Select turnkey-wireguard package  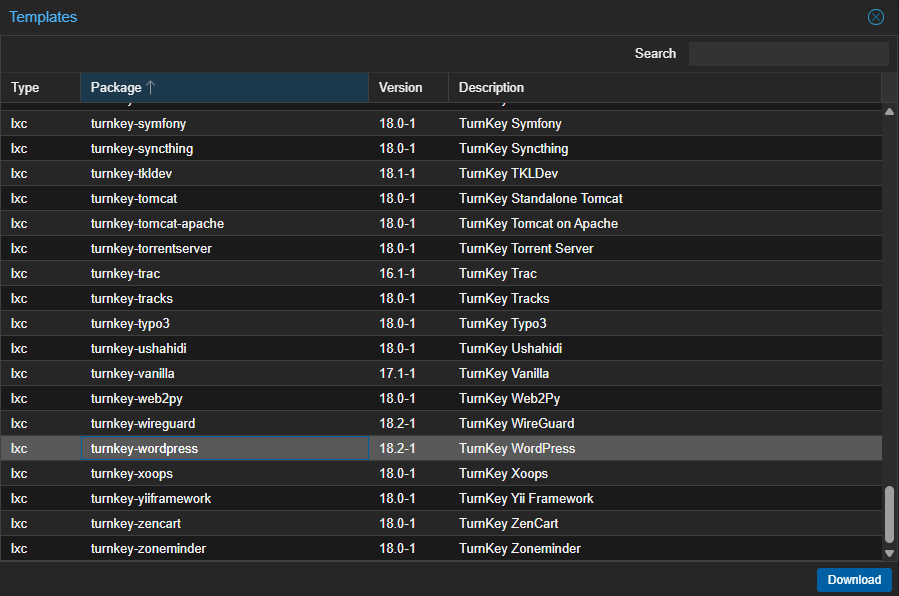143,424
